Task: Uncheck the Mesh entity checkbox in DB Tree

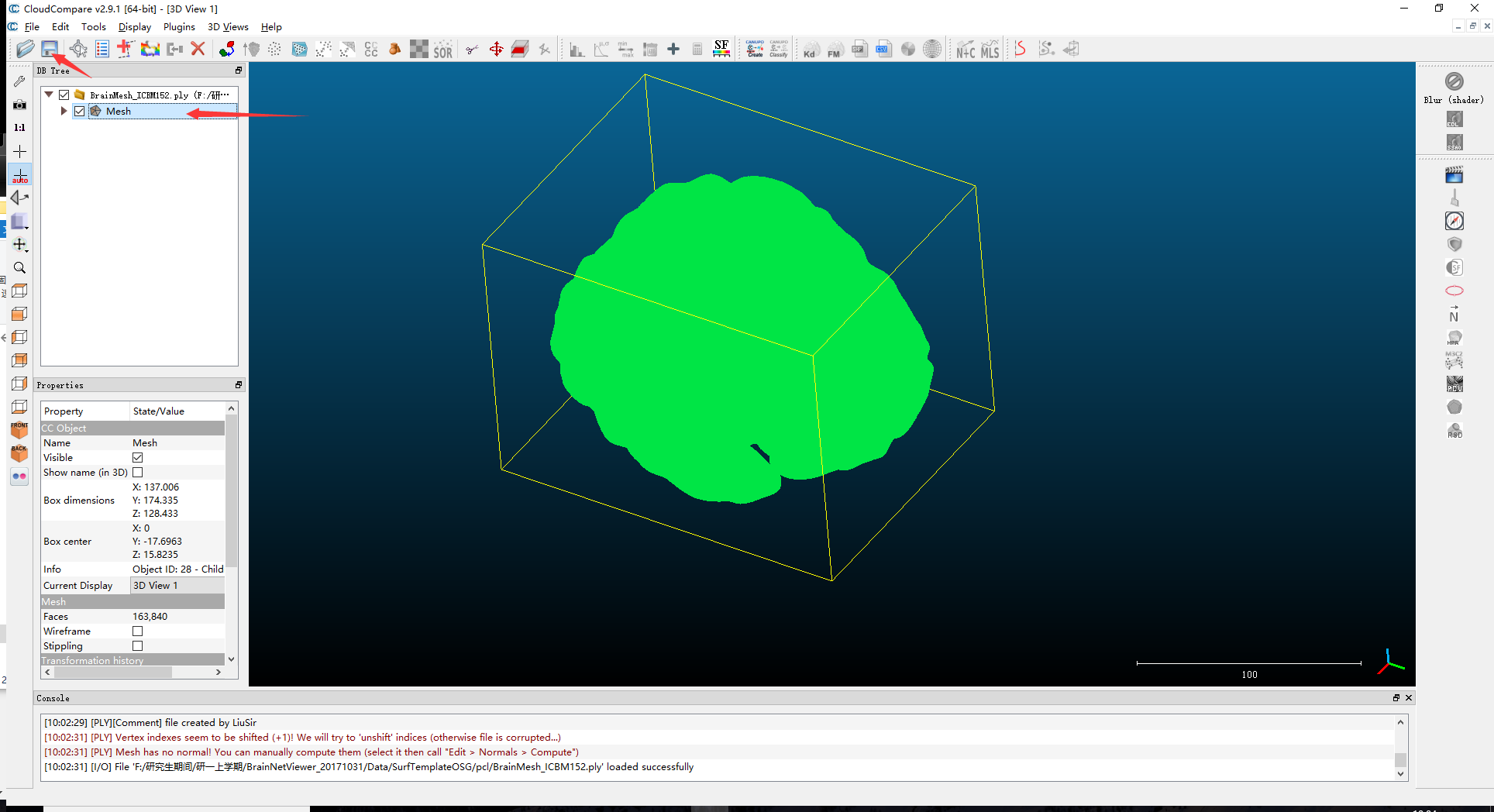Action: coord(79,111)
